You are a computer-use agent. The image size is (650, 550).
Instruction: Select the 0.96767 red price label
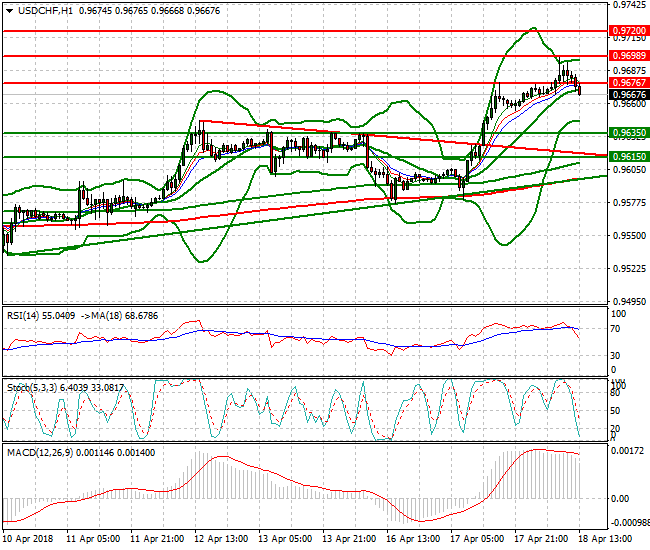[629, 83]
